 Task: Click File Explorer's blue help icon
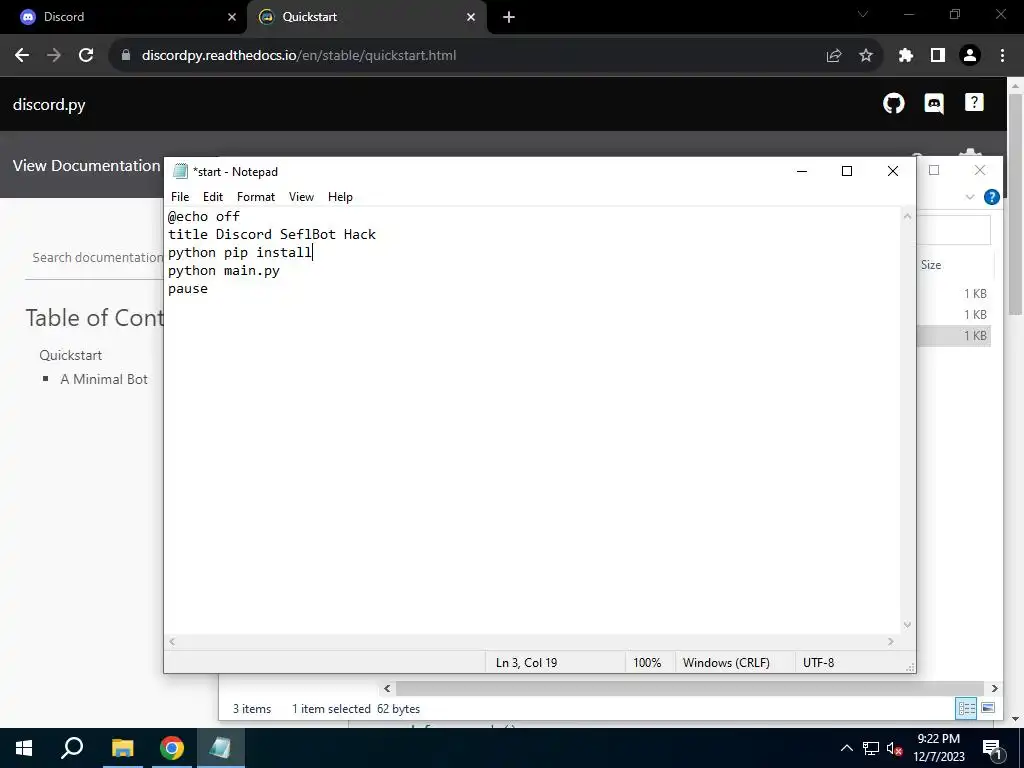point(991,197)
